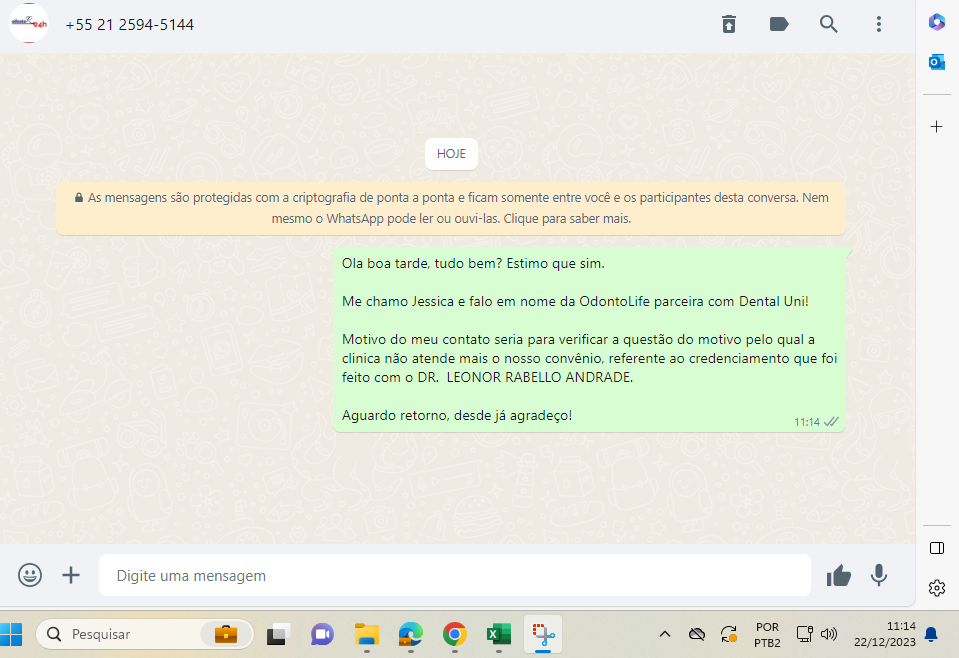Open the volume speaker control

tap(829, 634)
